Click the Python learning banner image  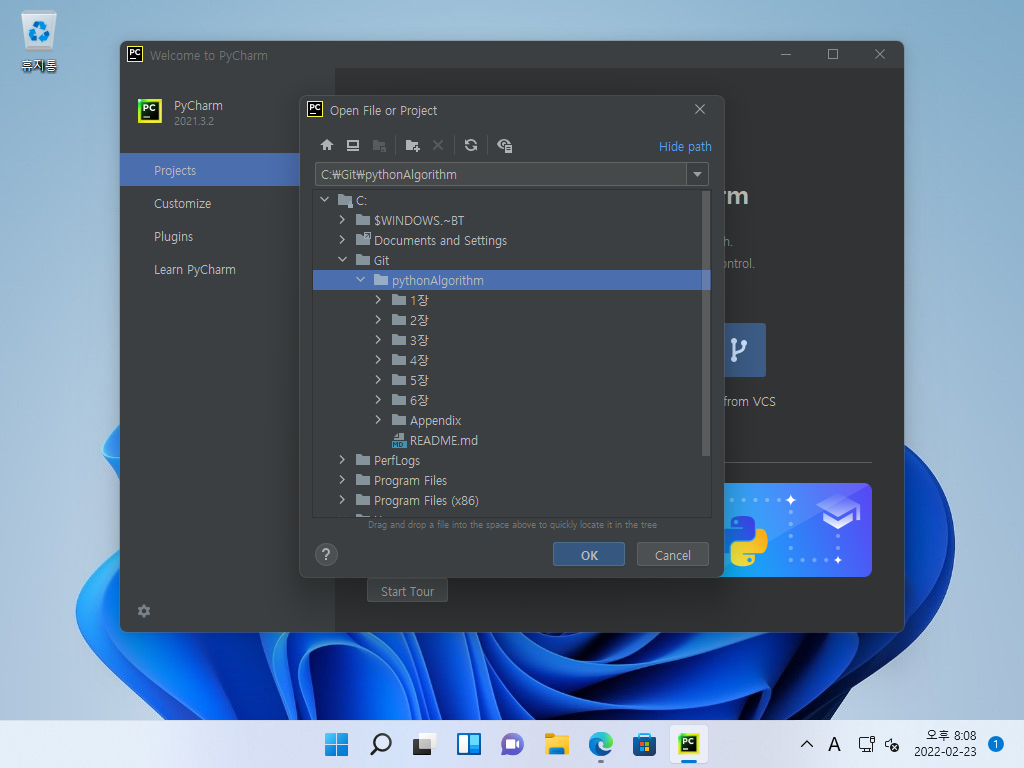797,530
